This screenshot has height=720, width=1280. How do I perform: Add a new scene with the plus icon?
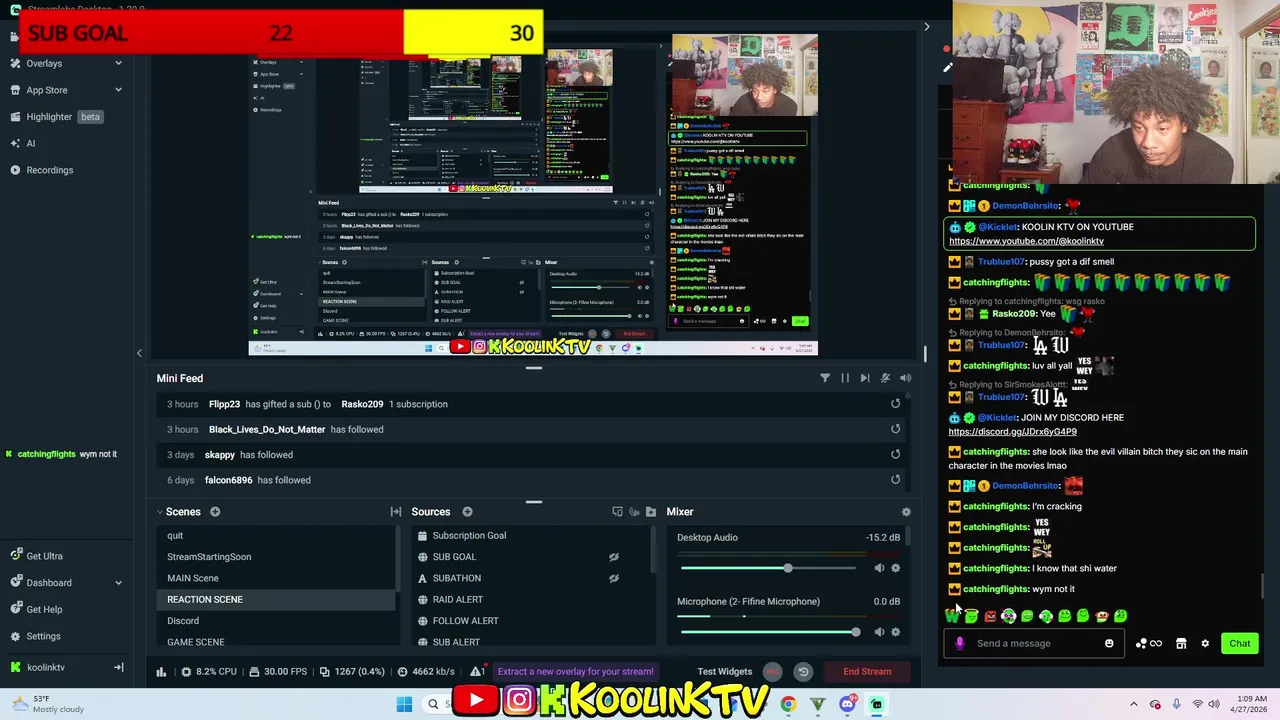(x=215, y=512)
